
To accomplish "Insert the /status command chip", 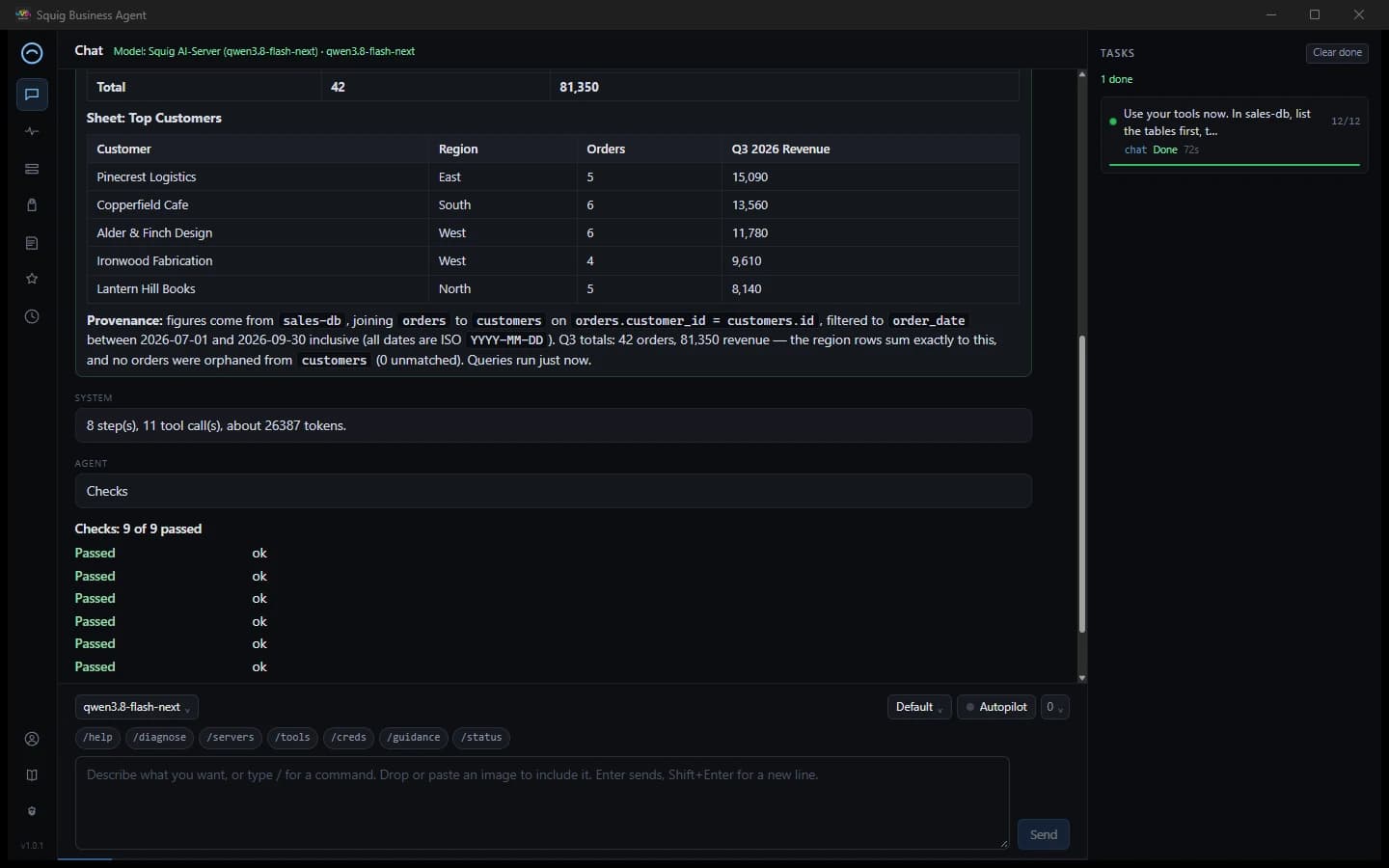I will (x=481, y=738).
